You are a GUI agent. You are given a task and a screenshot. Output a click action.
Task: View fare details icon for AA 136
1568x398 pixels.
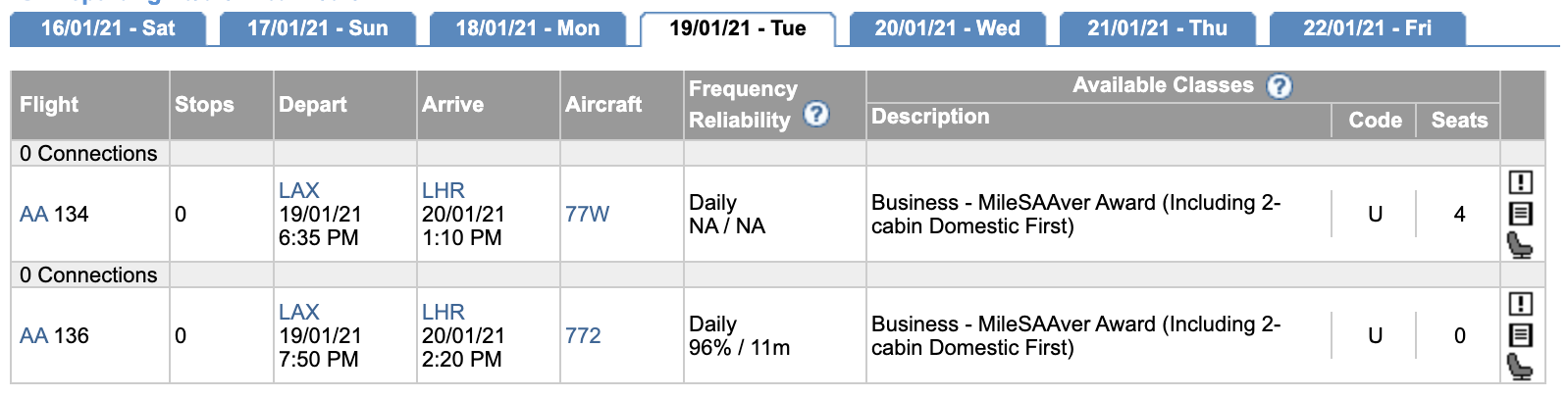click(x=1520, y=335)
